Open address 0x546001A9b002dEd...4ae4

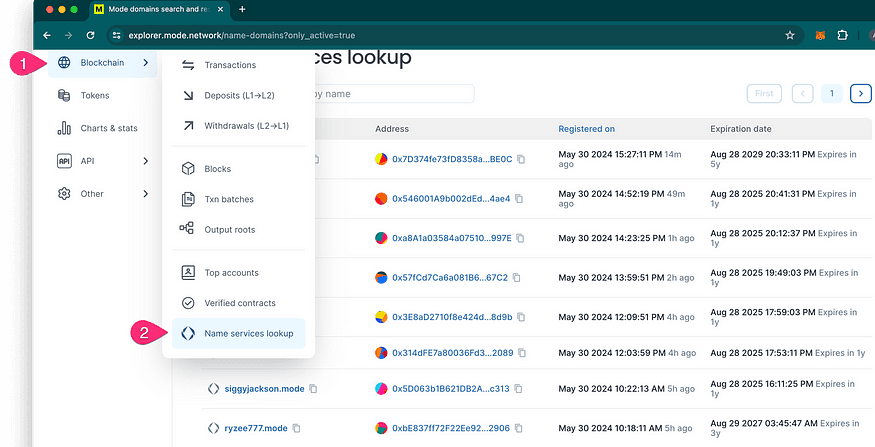[451, 199]
